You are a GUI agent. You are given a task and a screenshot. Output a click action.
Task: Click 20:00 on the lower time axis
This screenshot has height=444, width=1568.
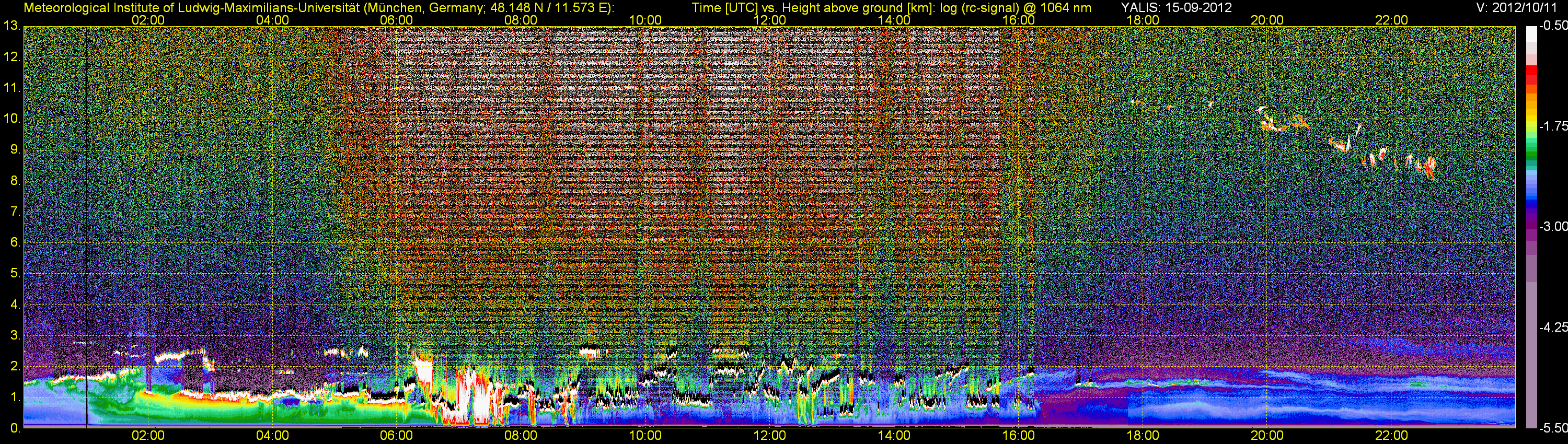click(1267, 436)
